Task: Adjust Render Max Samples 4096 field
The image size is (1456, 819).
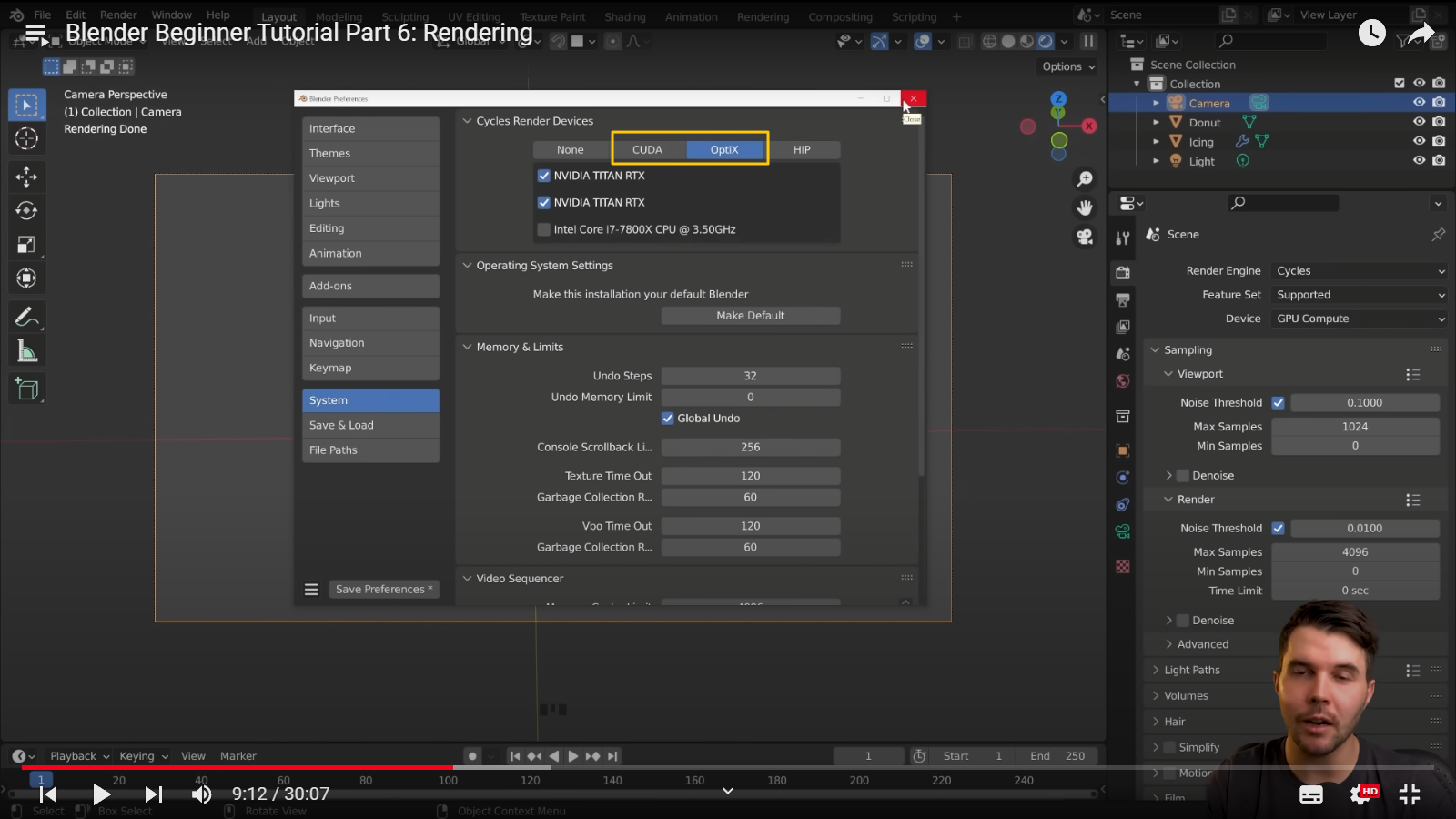Action: (x=1355, y=552)
